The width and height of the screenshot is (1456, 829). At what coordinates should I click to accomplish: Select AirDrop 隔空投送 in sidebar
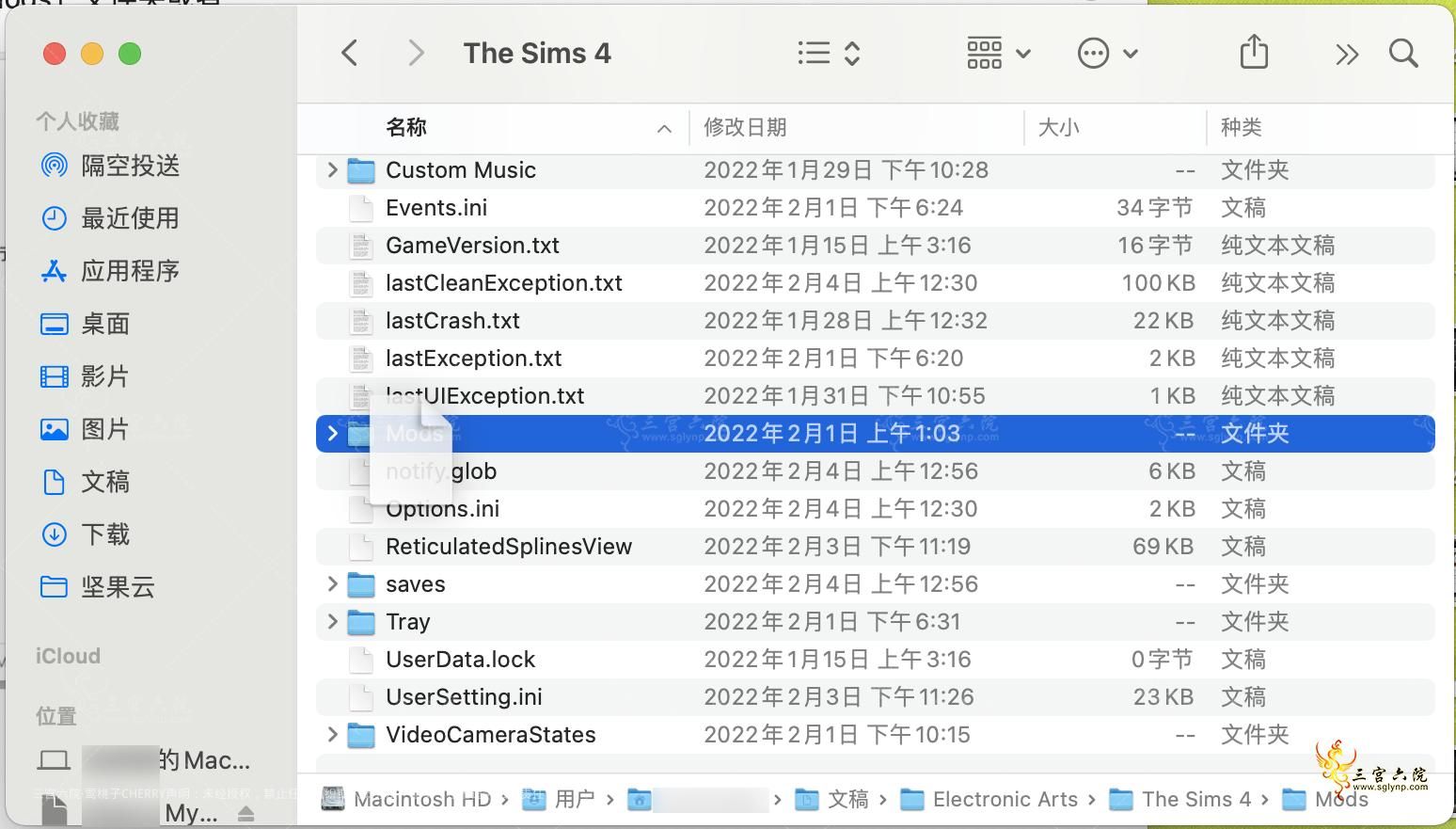click(x=110, y=166)
